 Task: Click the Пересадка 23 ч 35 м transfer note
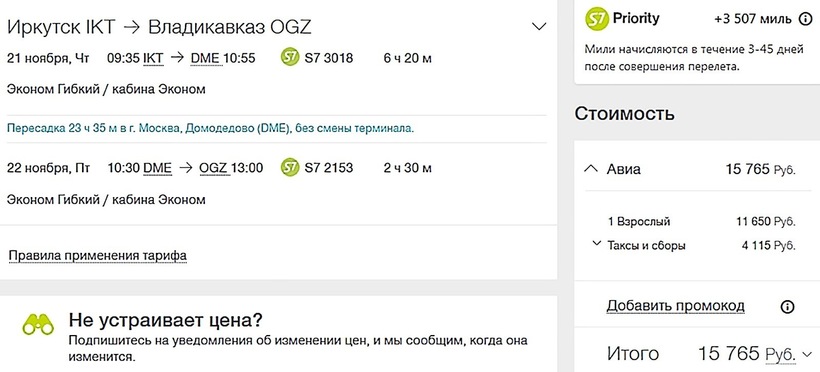point(210,129)
